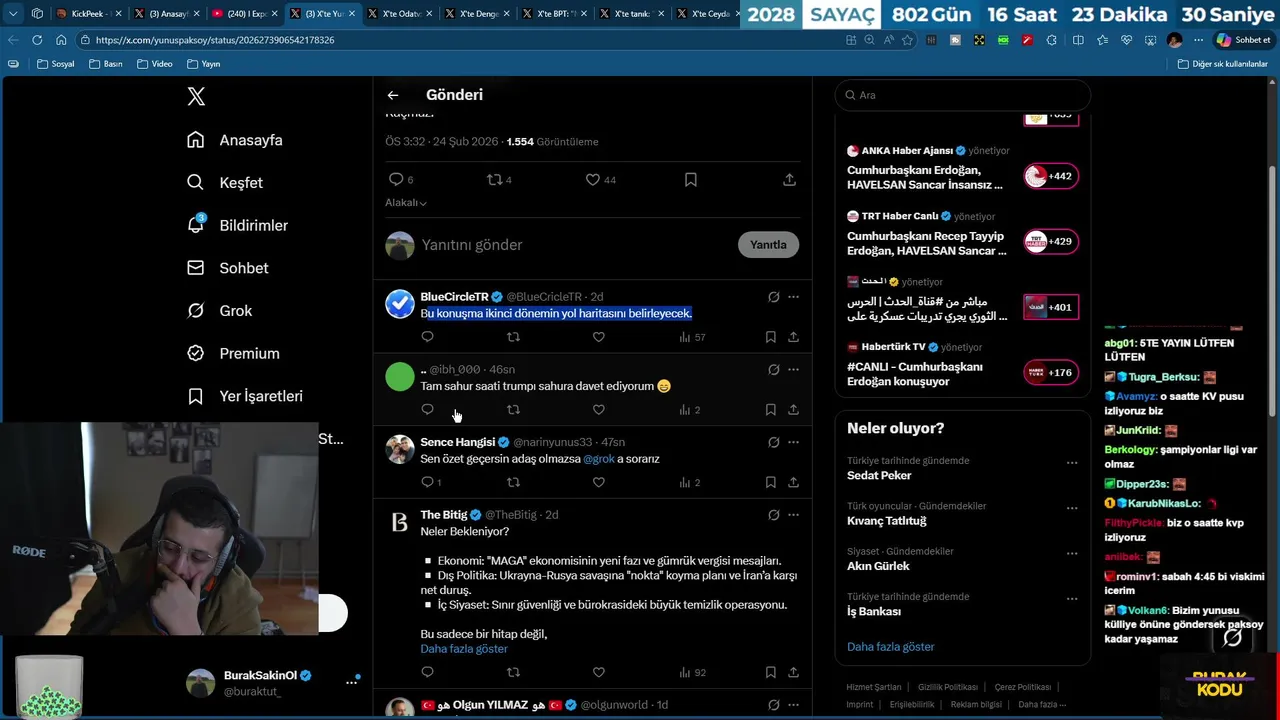Open the Gizlilik Politikası footer link

pos(948,688)
